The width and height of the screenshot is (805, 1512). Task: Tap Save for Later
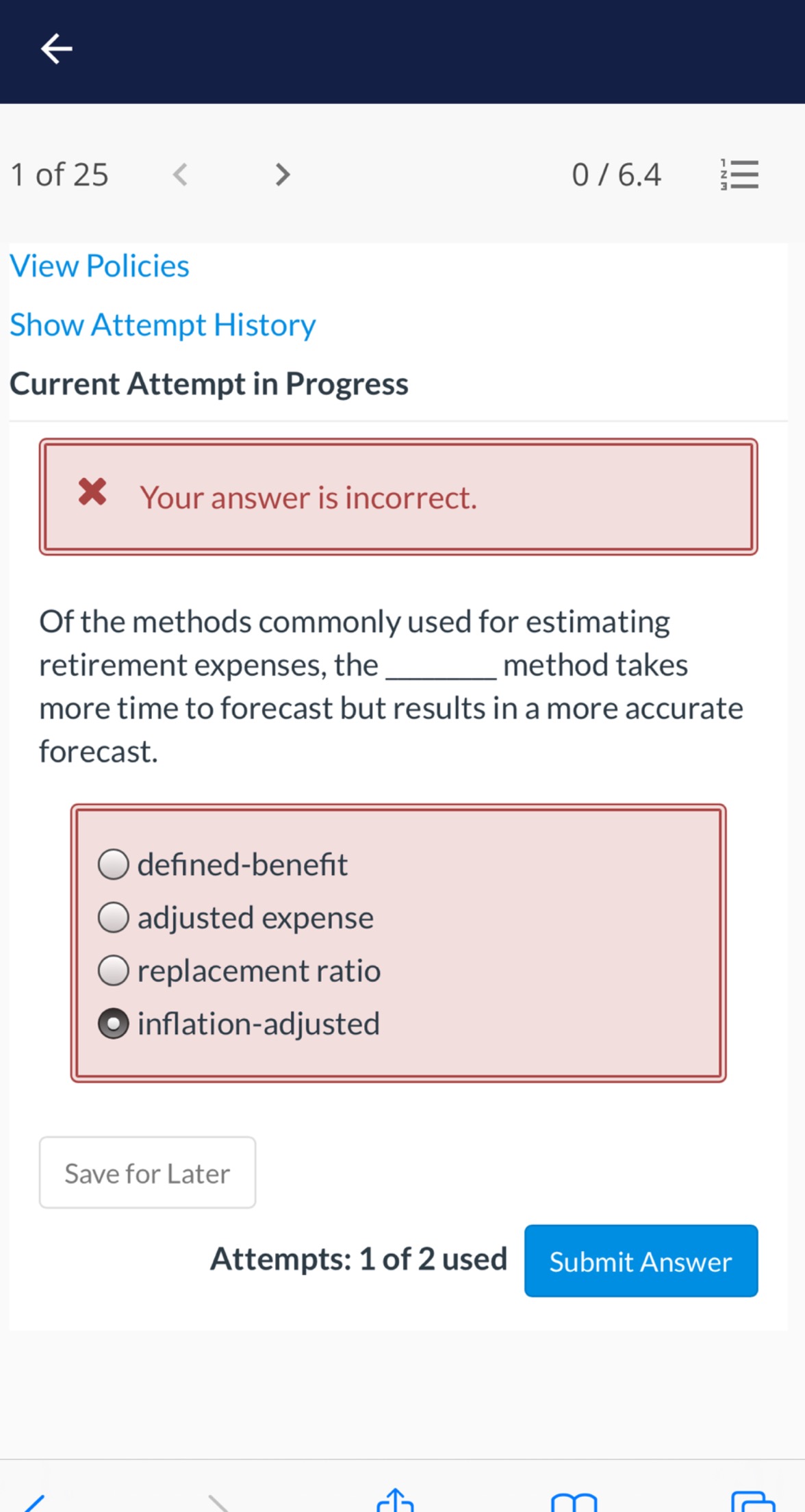click(146, 1172)
